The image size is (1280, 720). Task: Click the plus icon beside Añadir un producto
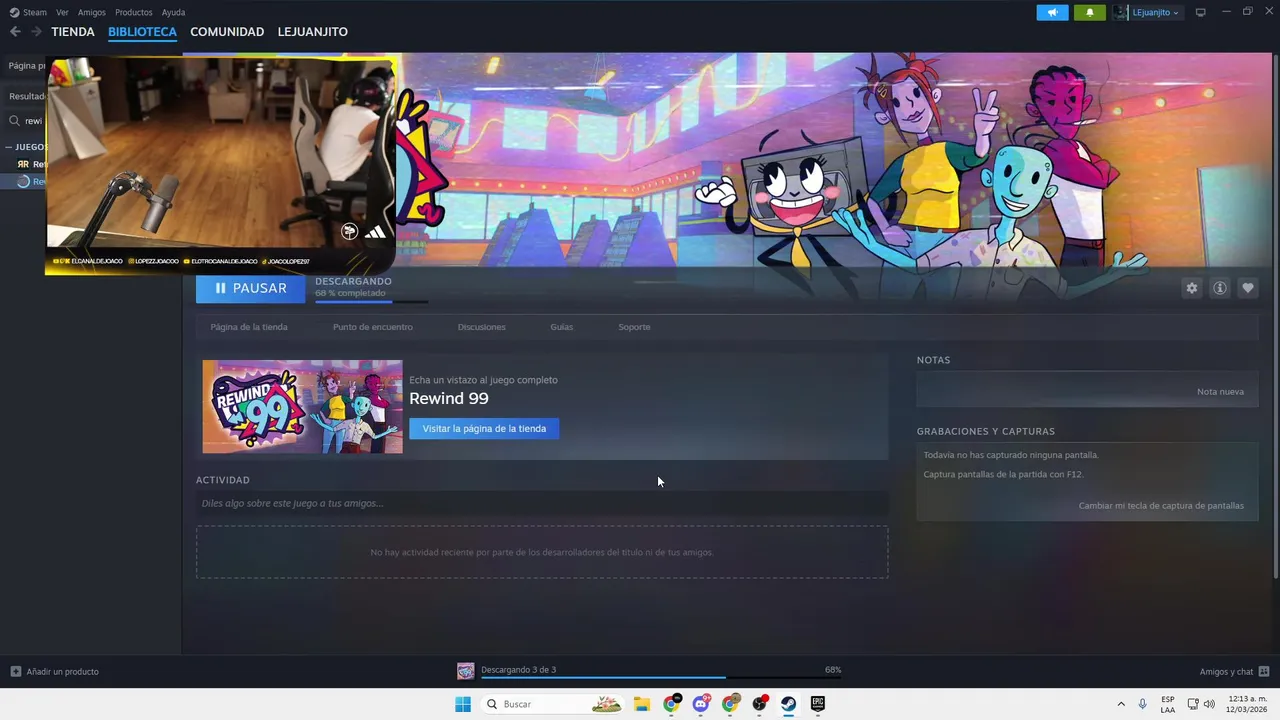coord(15,672)
